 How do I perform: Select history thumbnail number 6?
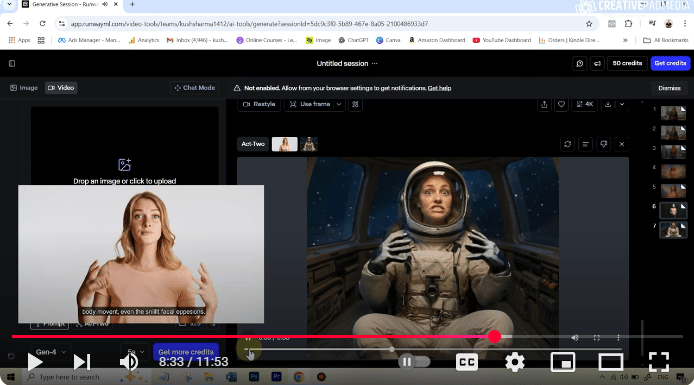tap(673, 210)
